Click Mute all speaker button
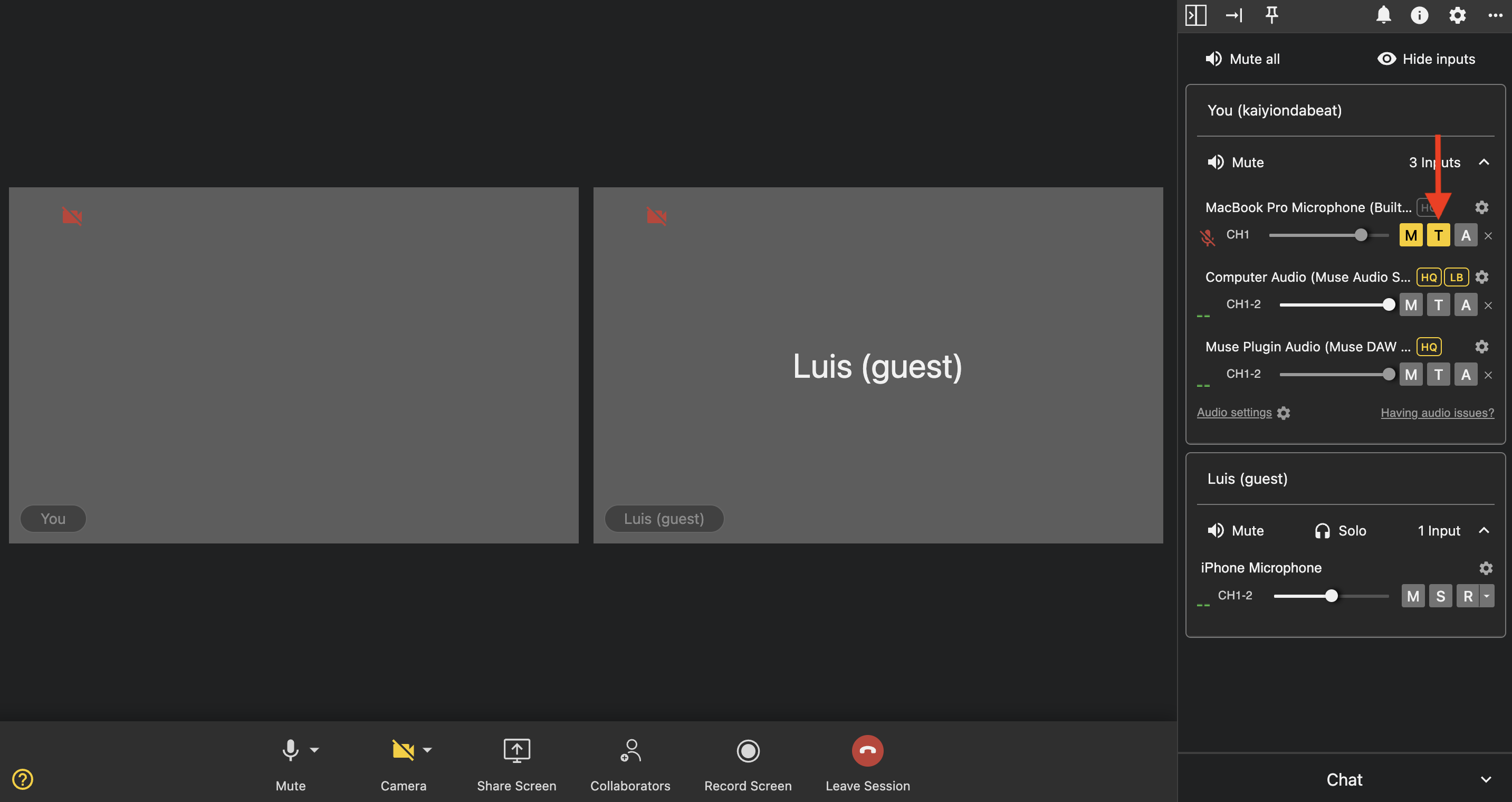The height and width of the screenshot is (802, 1512). (1242, 59)
